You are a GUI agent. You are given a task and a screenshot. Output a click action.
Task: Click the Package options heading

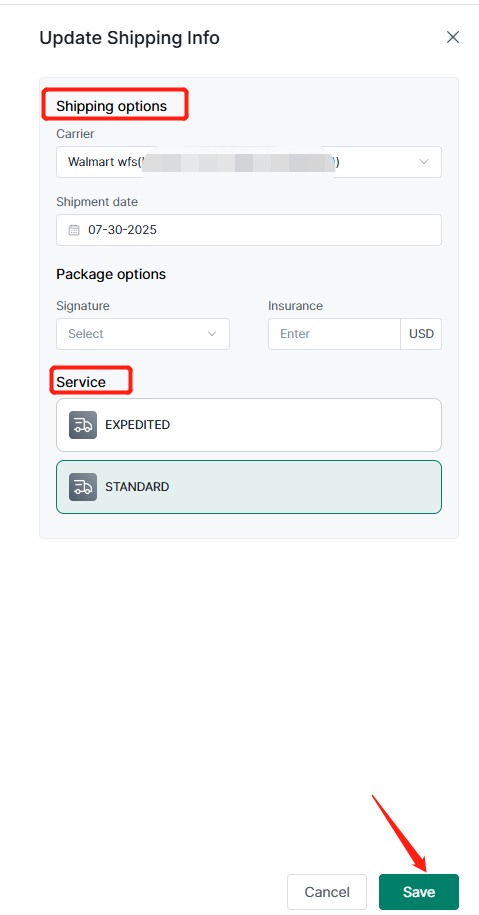pos(111,274)
